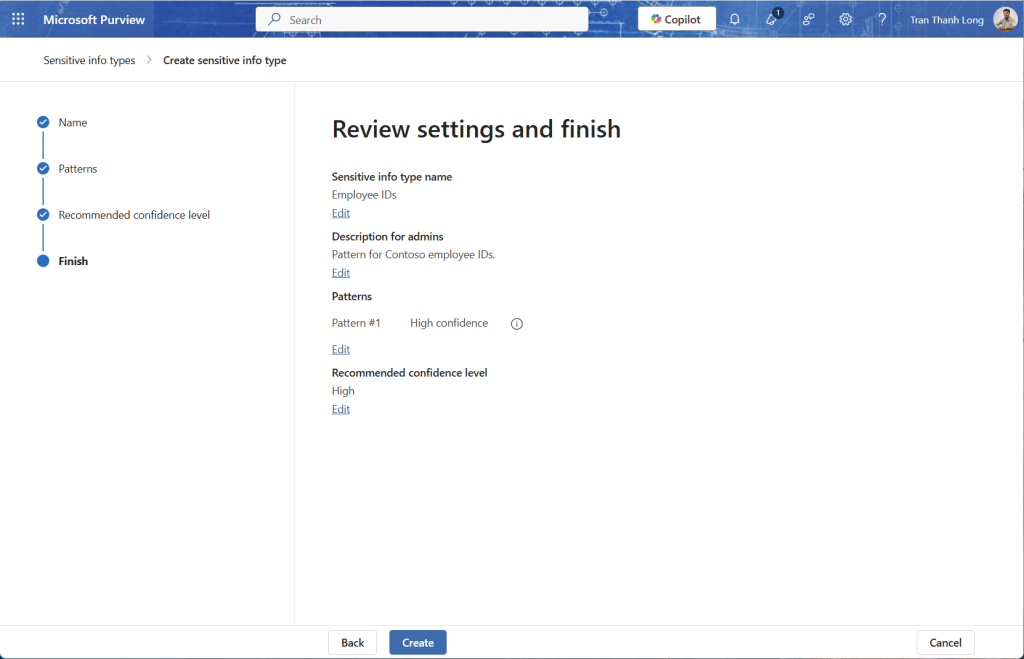Open the help question mark icon
Screen dimensions: 1024x659
(882, 19)
